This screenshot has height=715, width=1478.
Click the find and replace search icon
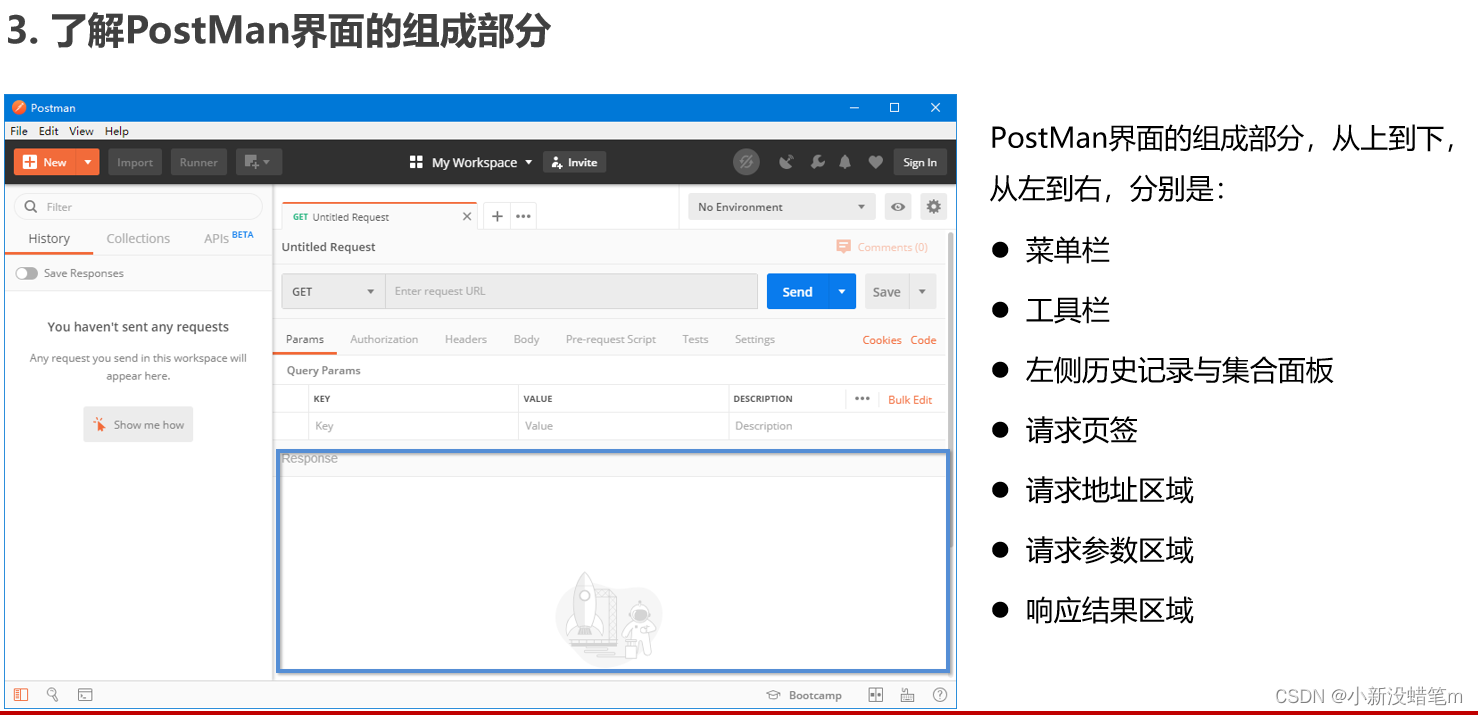pos(53,694)
